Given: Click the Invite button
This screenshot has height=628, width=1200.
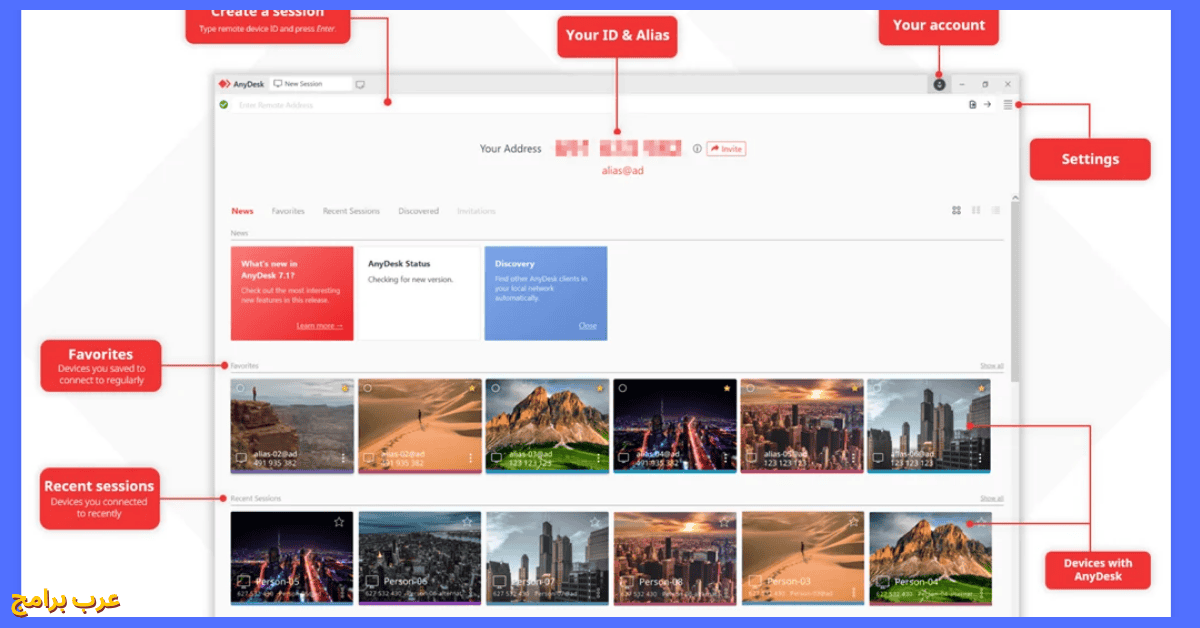Looking at the screenshot, I should (x=726, y=149).
